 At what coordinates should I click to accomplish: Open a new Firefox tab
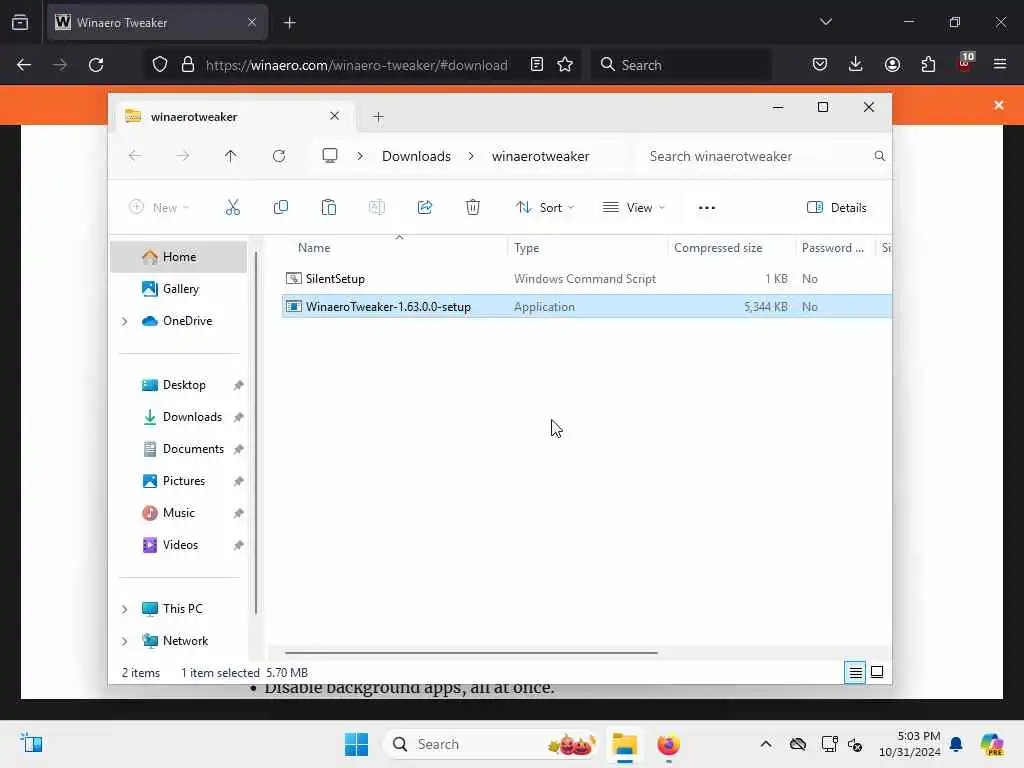290,23
